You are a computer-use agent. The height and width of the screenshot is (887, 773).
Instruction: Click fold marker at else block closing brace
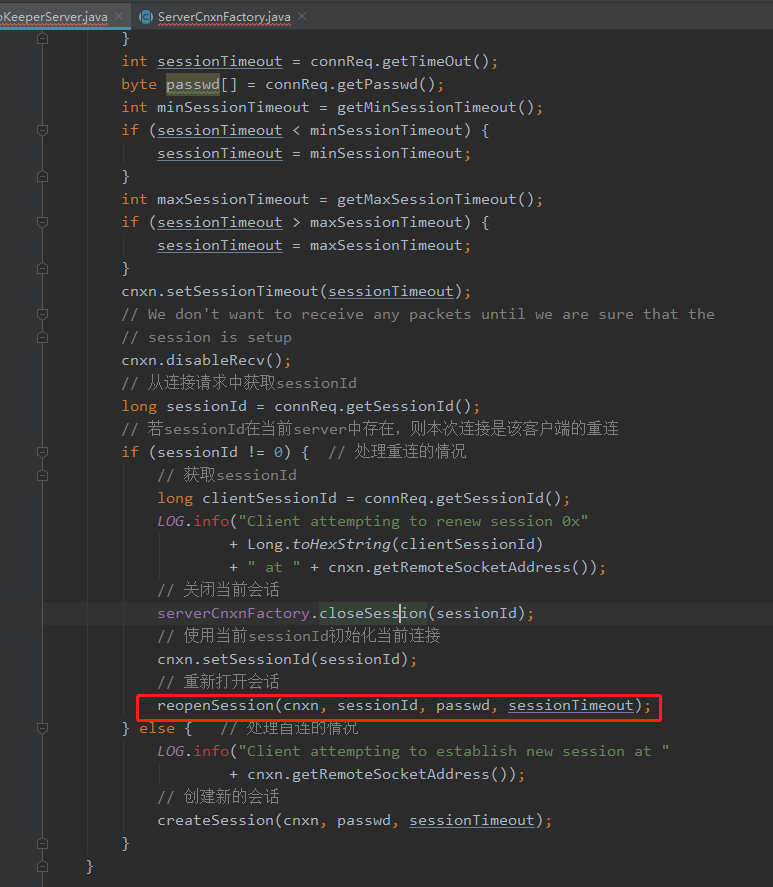point(42,843)
